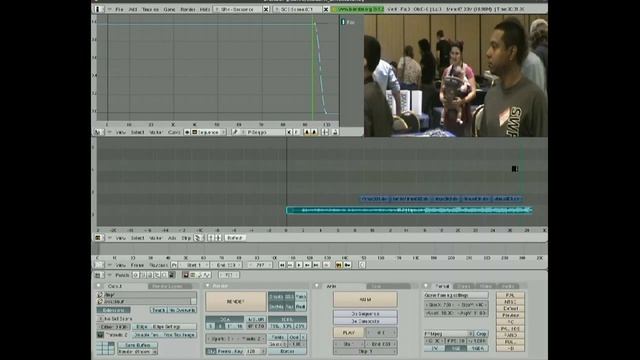Delete the current screen with the X button
The width and height of the screenshot is (640, 360).
266,9
